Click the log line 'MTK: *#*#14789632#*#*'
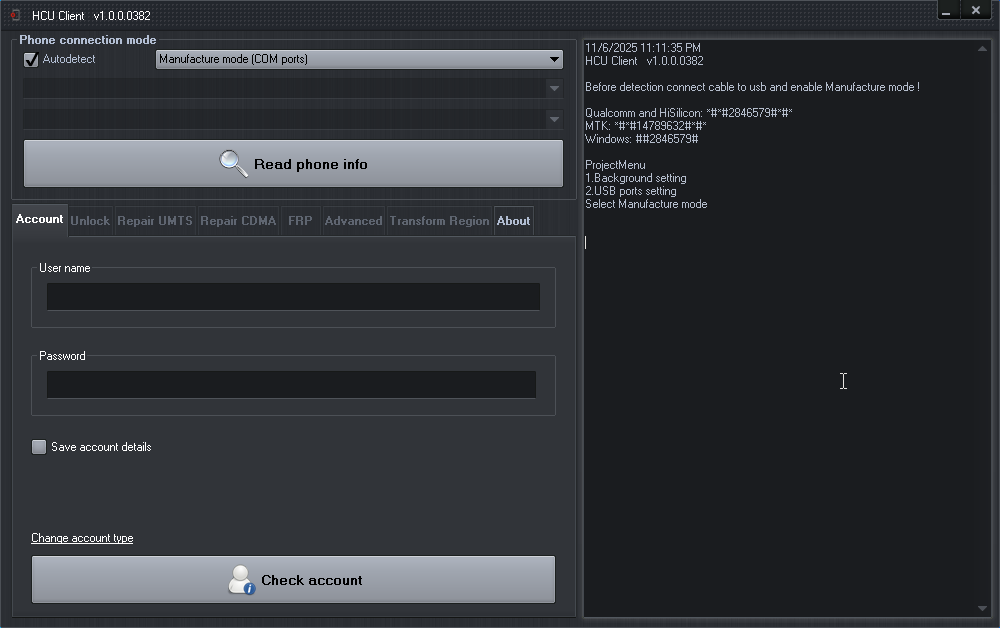1000x628 pixels. pos(645,126)
